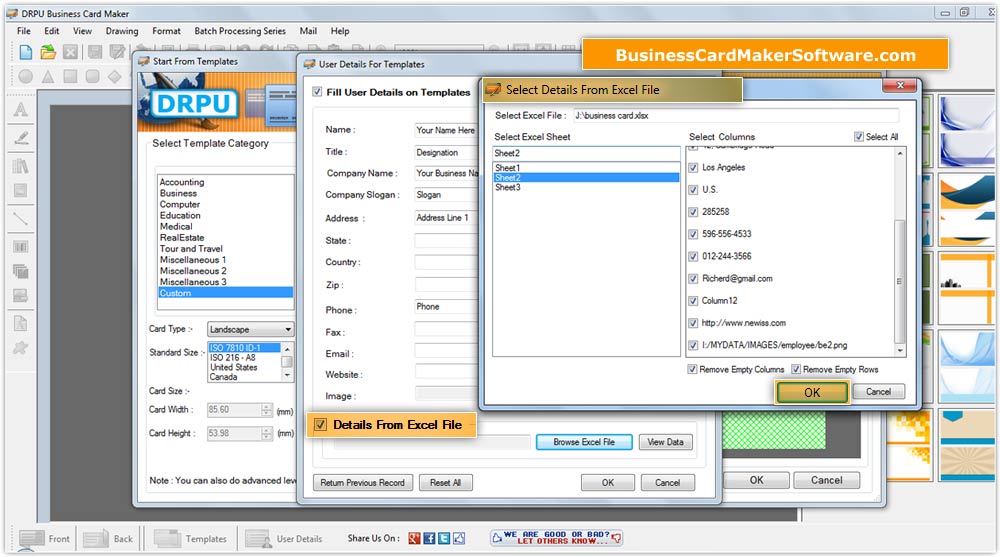This screenshot has width=1000, height=557.
Task: Show the Back side of the card
Action: (108, 538)
